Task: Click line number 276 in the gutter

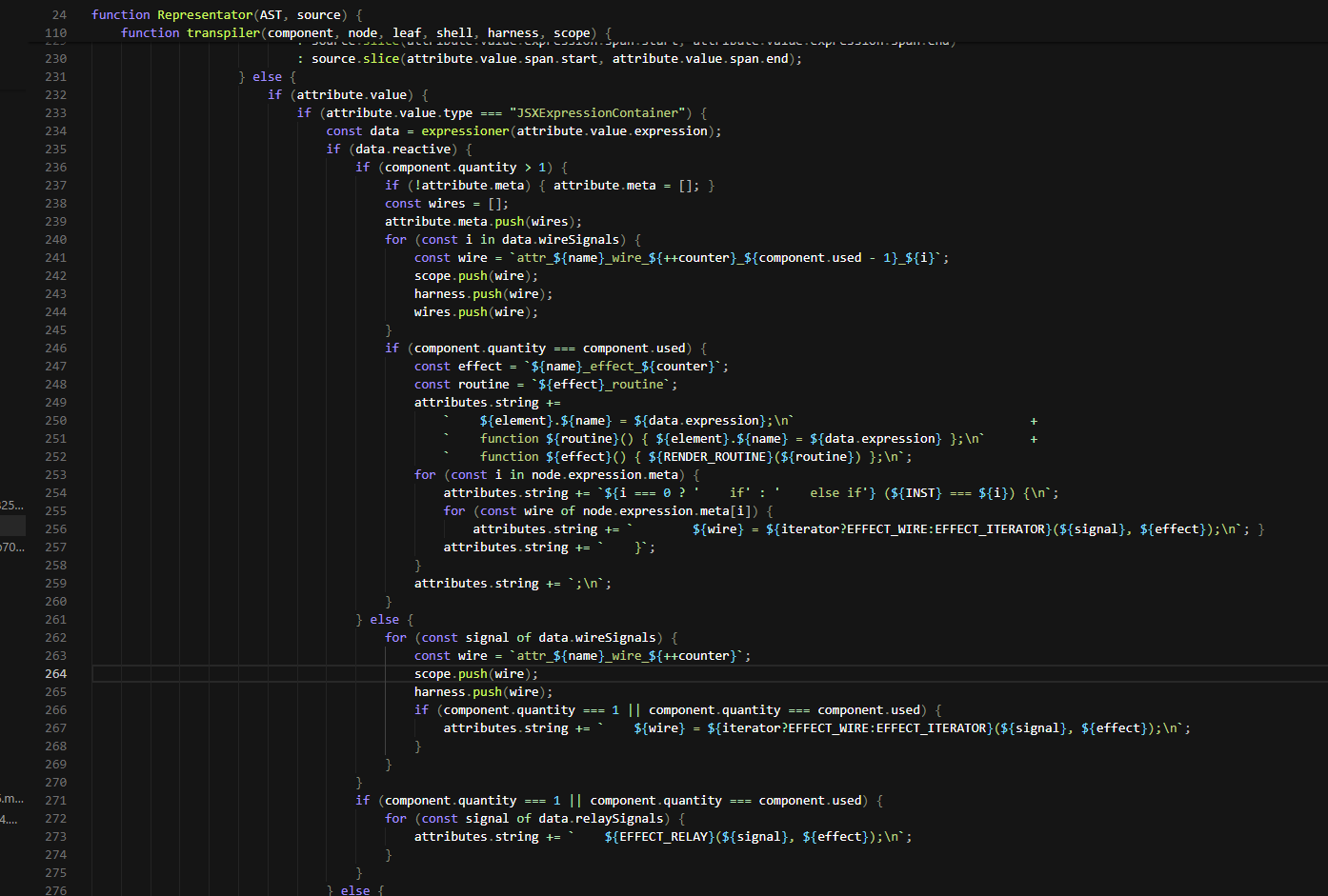Action: point(55,890)
